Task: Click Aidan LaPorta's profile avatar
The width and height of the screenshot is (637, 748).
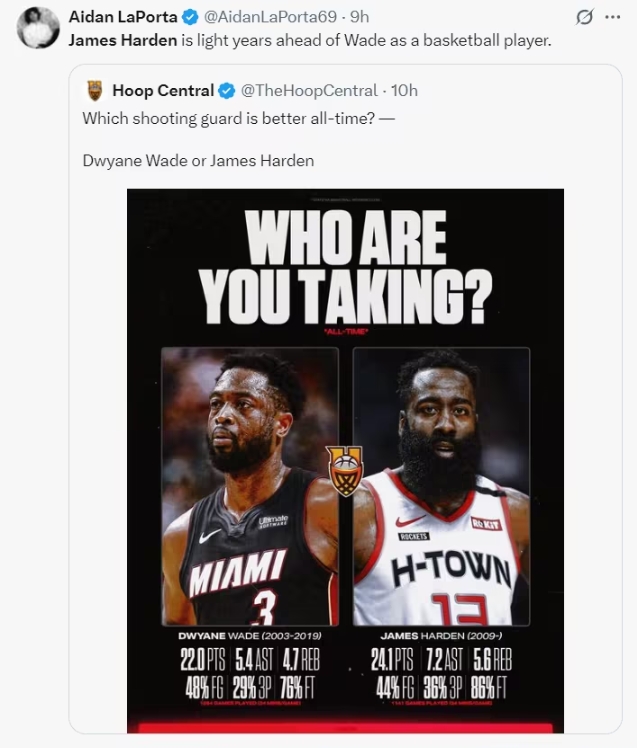Action: click(39, 27)
